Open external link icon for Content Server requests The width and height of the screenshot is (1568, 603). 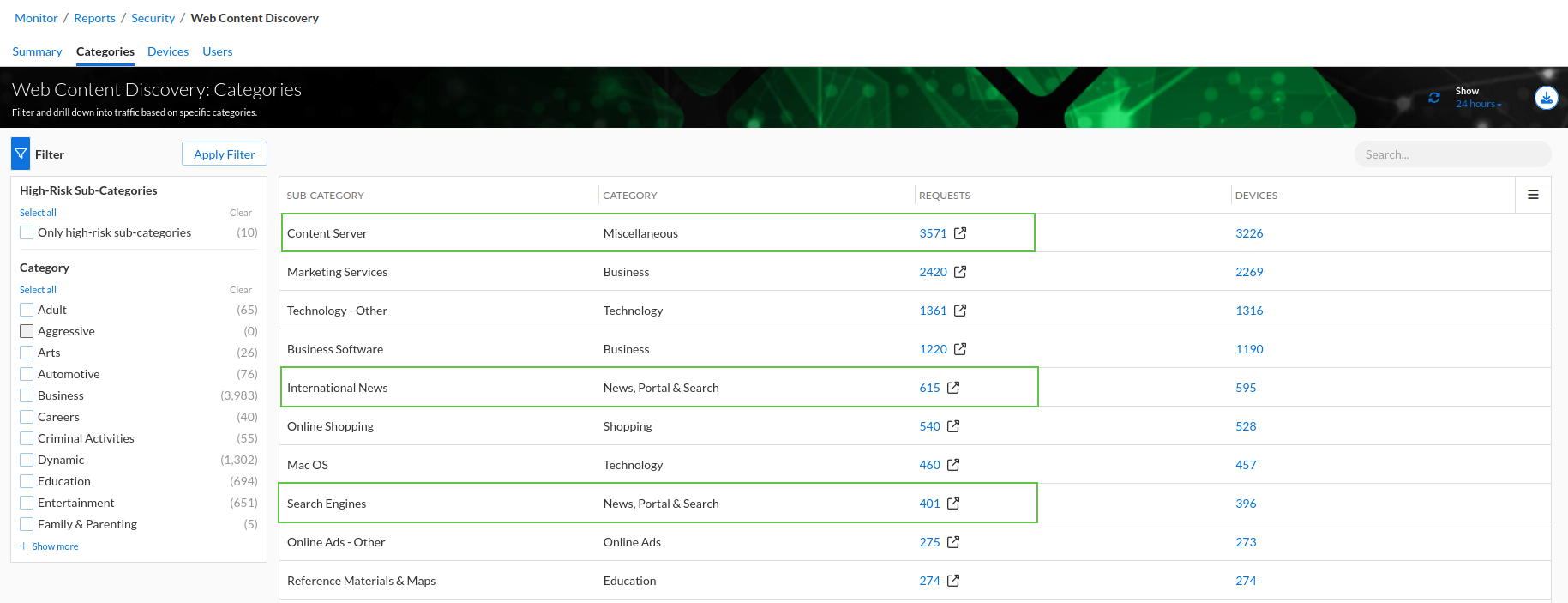click(x=960, y=233)
